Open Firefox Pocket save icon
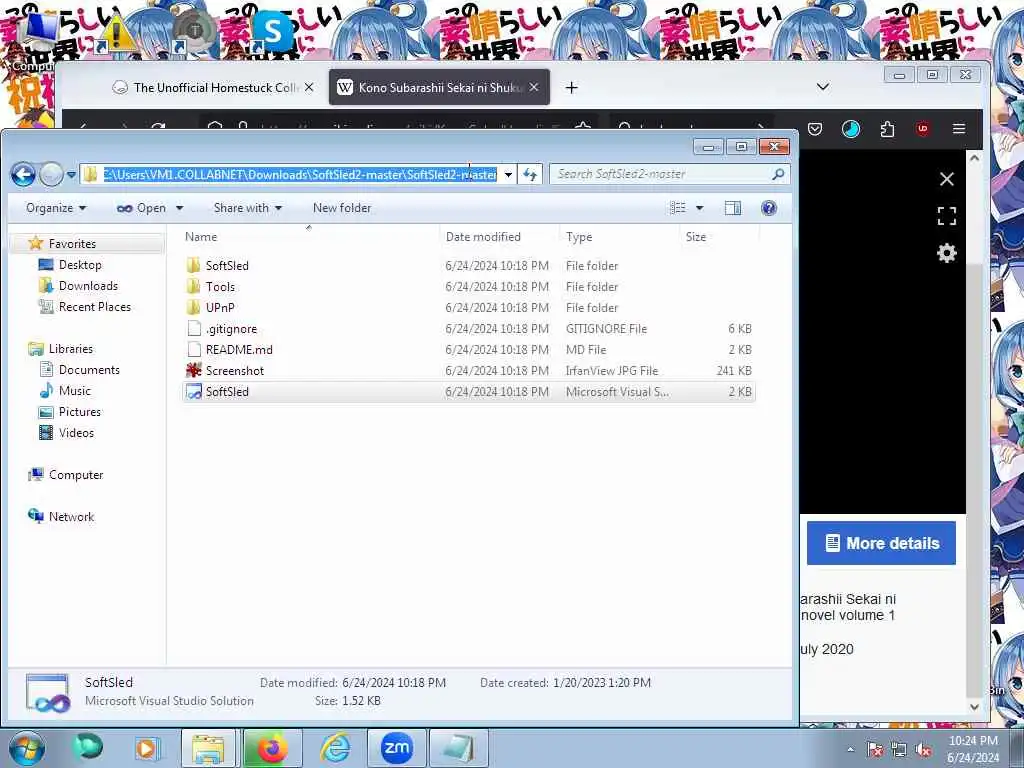The image size is (1024, 768). click(x=815, y=129)
